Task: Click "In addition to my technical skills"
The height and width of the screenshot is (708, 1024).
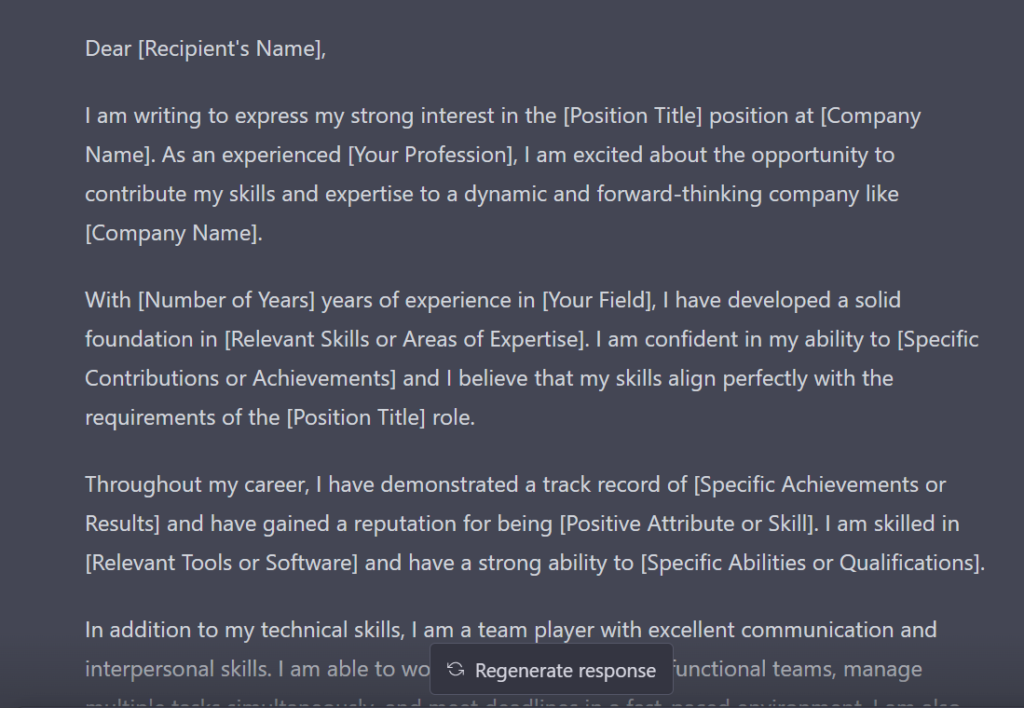Action: coord(244,630)
